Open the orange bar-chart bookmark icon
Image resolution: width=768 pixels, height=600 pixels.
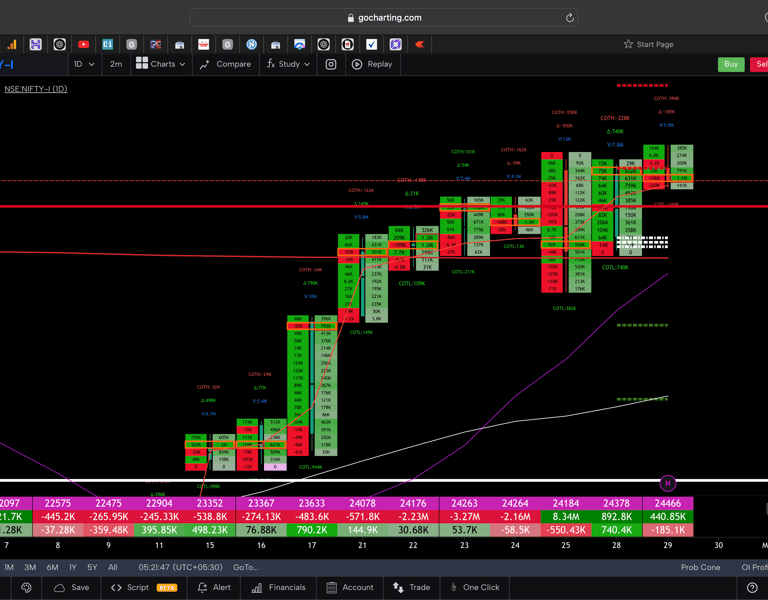[x=12, y=45]
